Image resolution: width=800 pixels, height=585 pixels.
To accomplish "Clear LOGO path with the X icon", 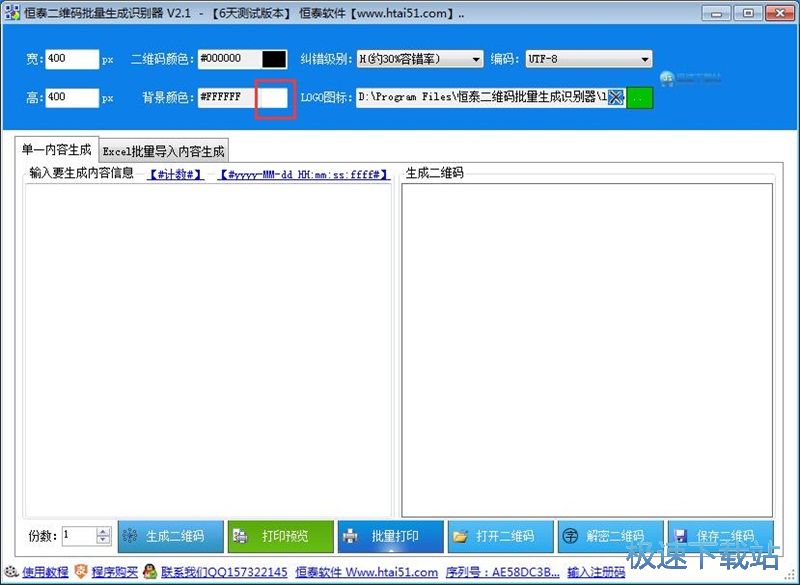I will click(x=616, y=97).
